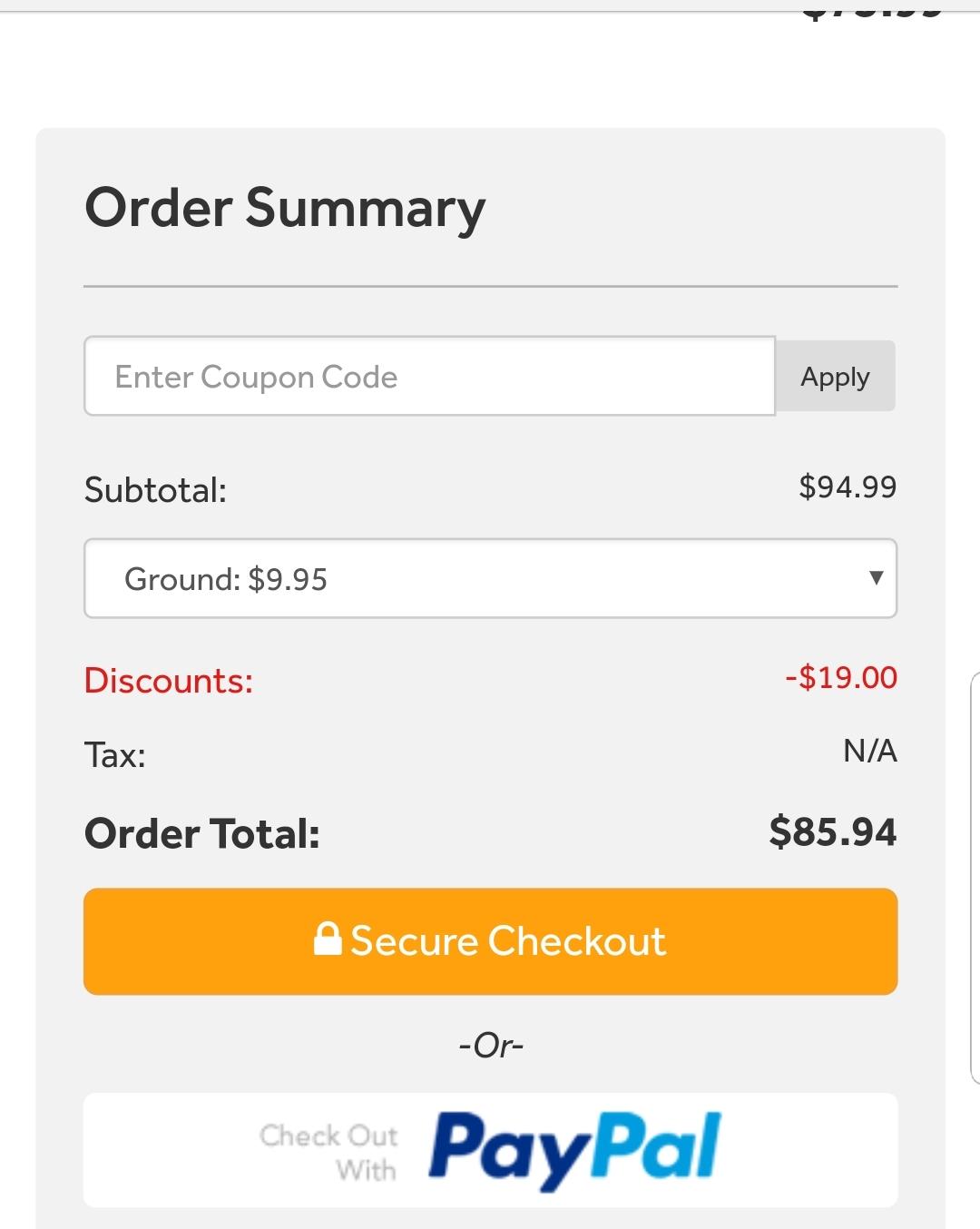Click the Order Summary heading
The width and height of the screenshot is (980, 1229).
pos(285,208)
